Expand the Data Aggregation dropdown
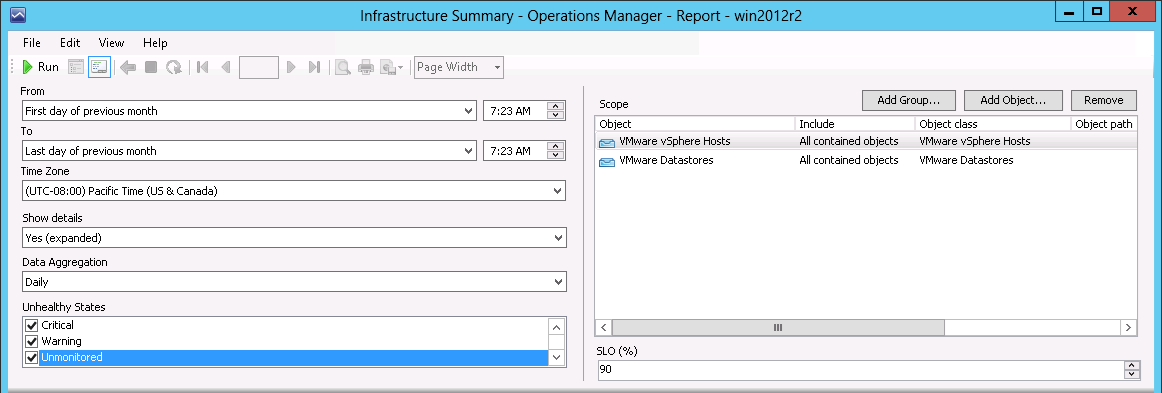The height and width of the screenshot is (393, 1162). pyautogui.click(x=293, y=282)
